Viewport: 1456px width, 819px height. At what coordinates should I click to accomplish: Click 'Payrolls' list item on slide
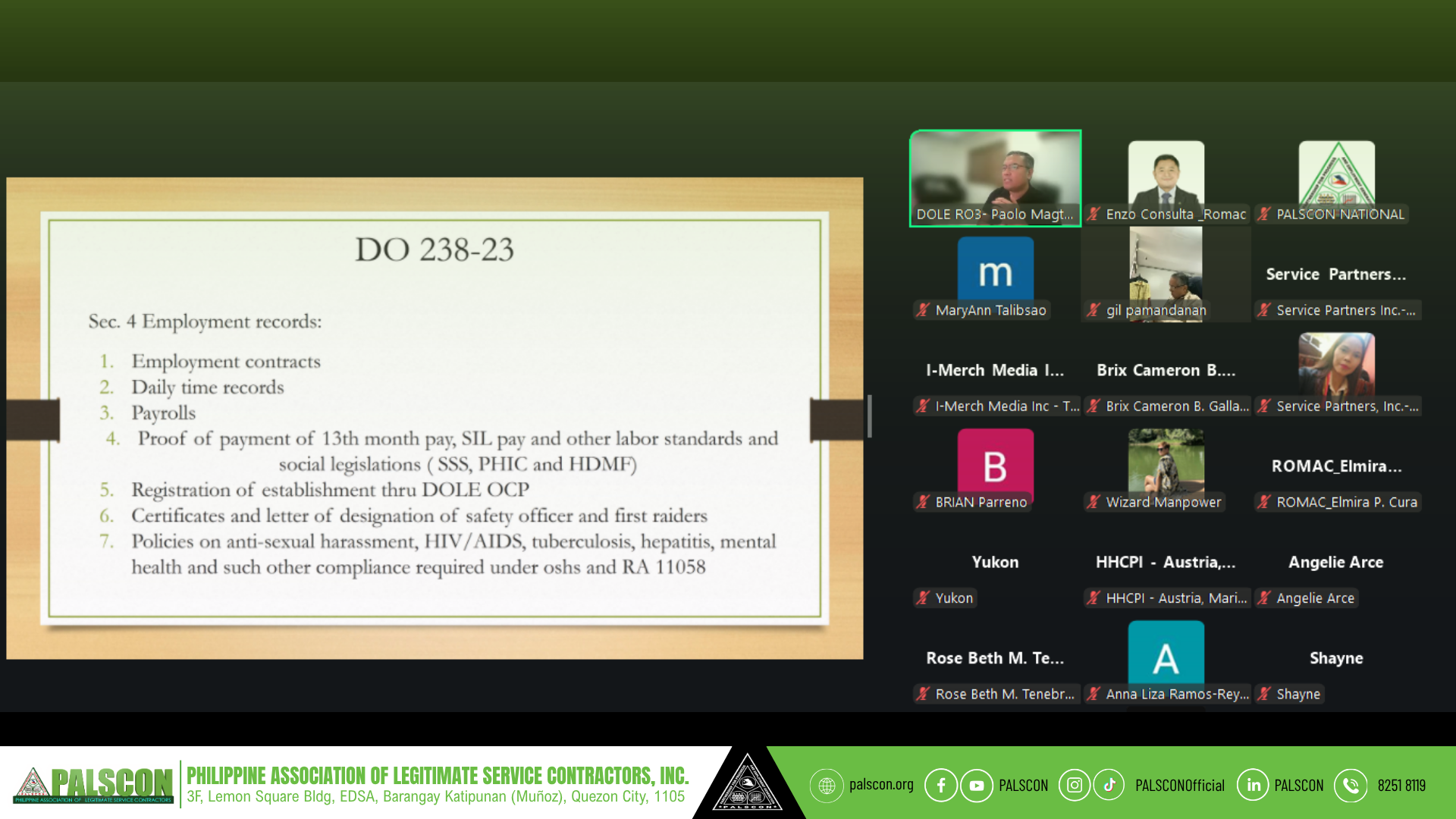pos(163,413)
